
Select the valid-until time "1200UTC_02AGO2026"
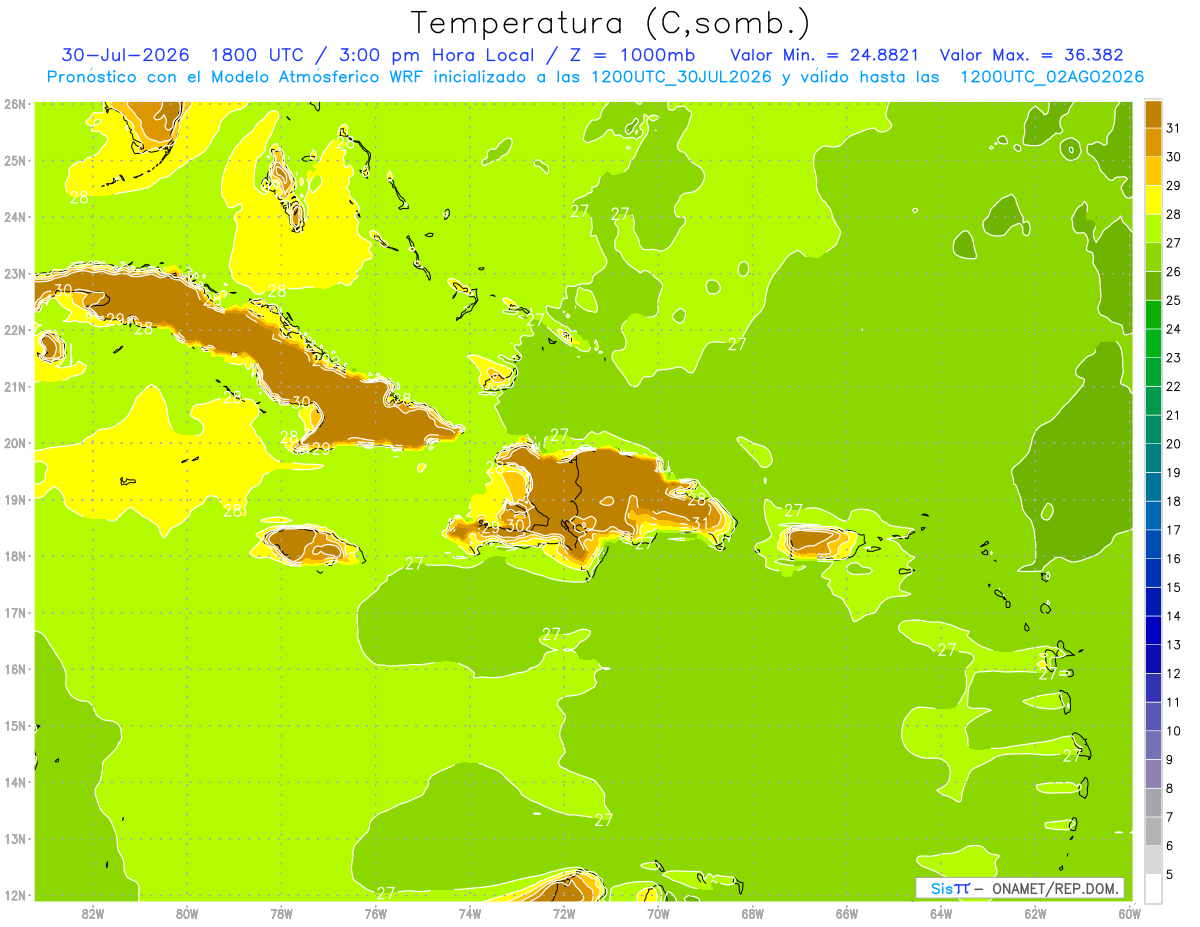click(1052, 77)
